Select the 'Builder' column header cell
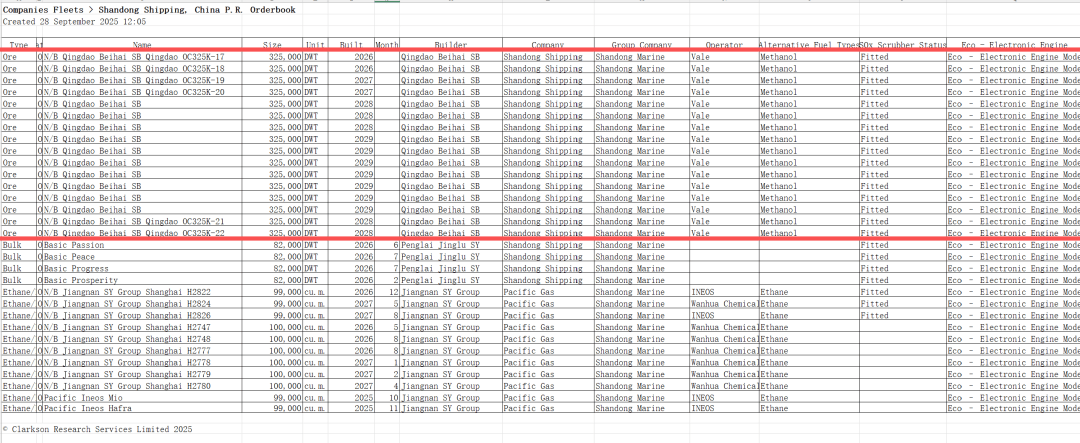This screenshot has width=1080, height=443. pos(450,45)
